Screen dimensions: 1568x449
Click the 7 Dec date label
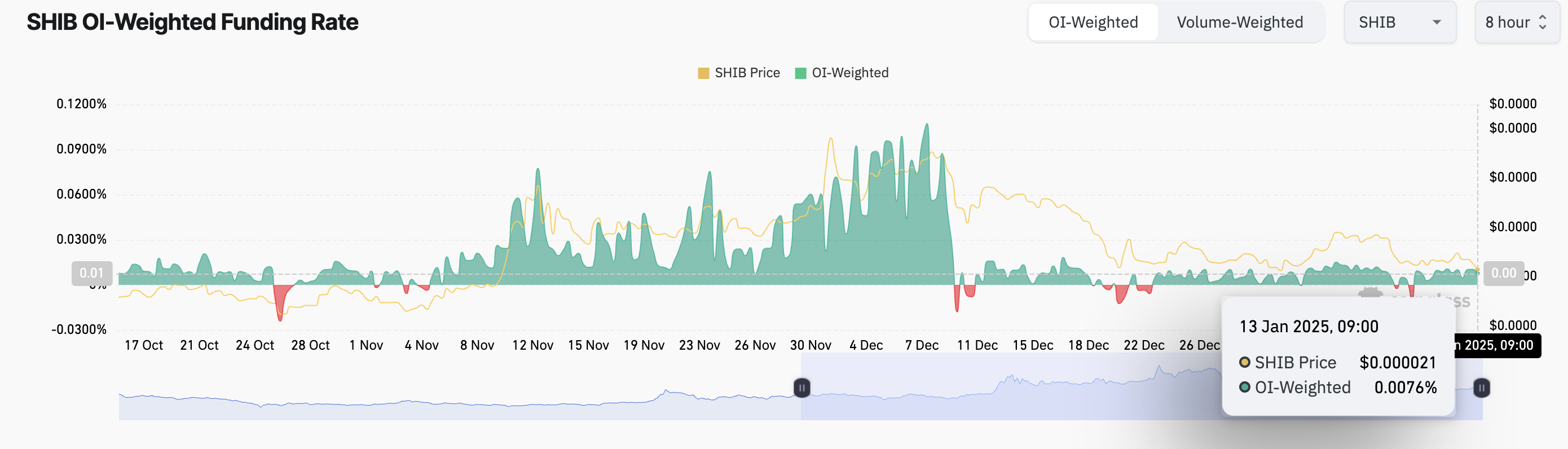(x=922, y=346)
